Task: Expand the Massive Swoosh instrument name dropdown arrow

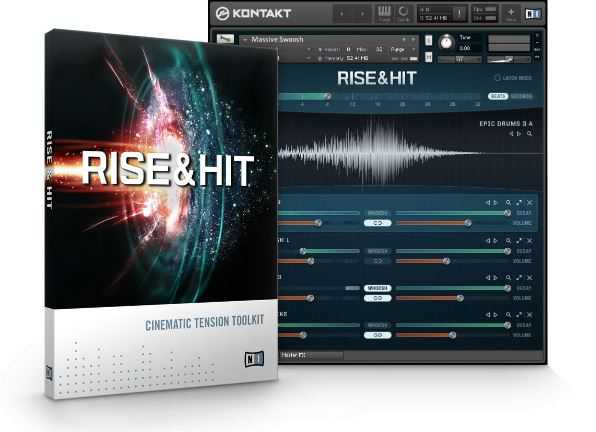Action: tap(245, 39)
